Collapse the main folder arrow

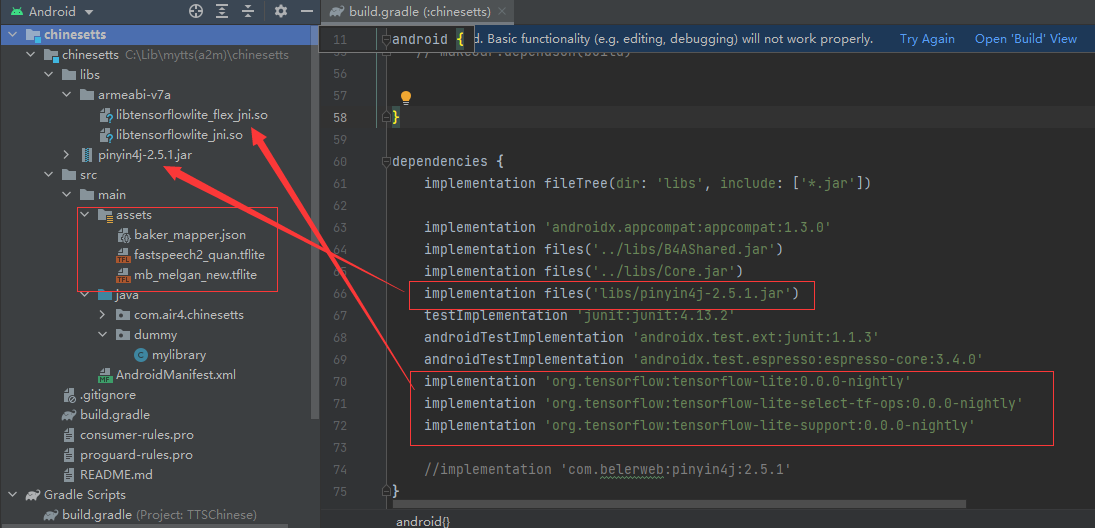(x=67, y=195)
